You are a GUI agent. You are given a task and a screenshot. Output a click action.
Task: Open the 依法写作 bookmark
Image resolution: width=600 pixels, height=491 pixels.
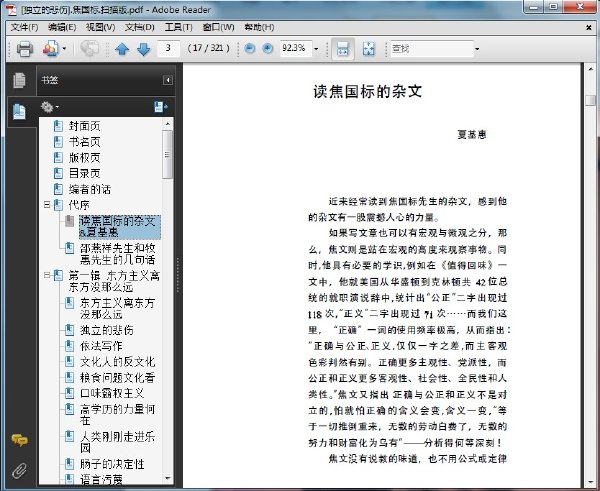pos(101,346)
